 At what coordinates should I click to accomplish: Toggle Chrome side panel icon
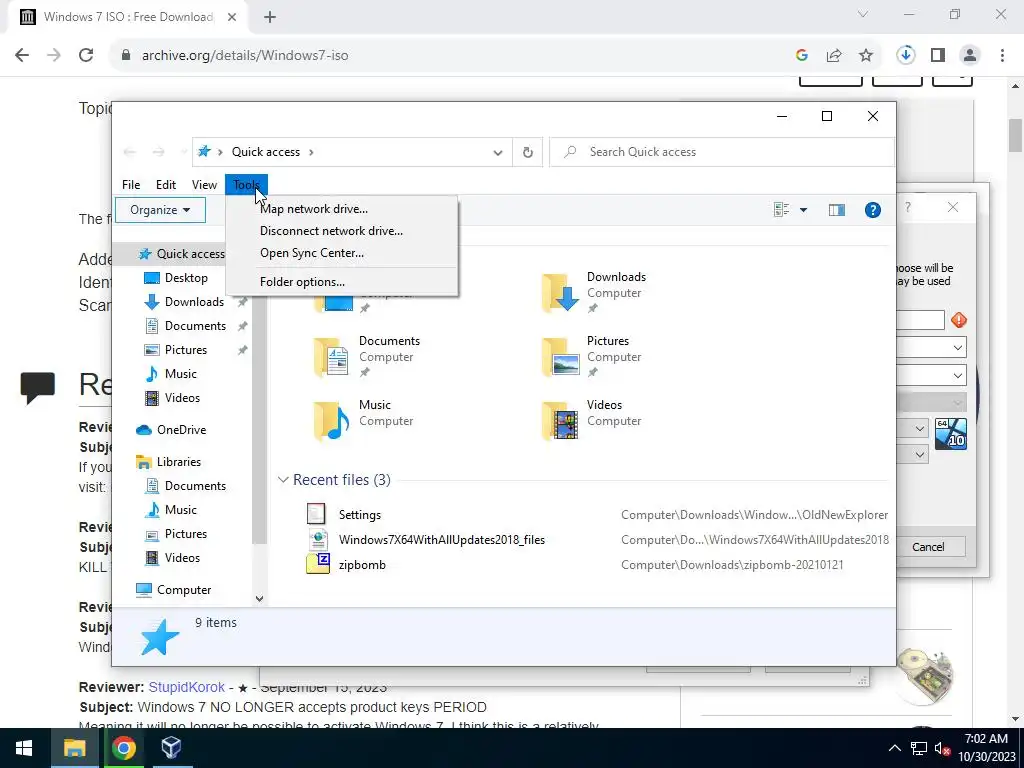click(x=938, y=56)
